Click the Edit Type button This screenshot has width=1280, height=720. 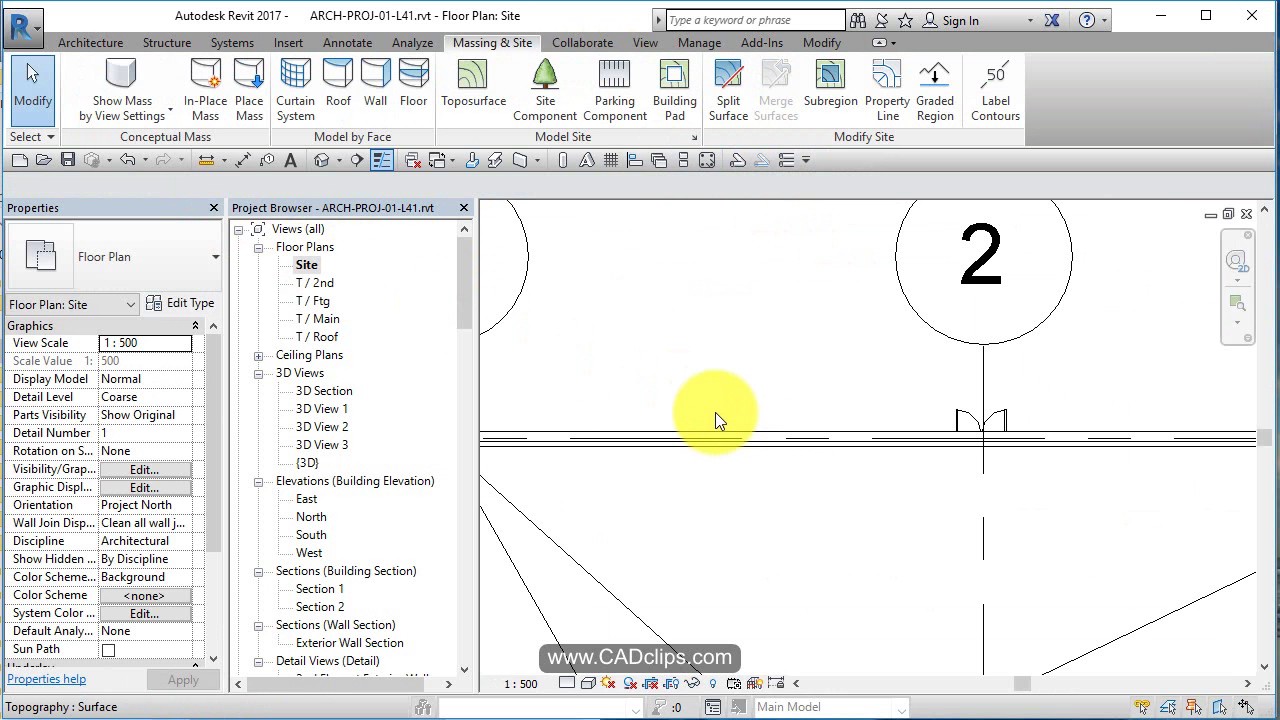tap(180, 303)
